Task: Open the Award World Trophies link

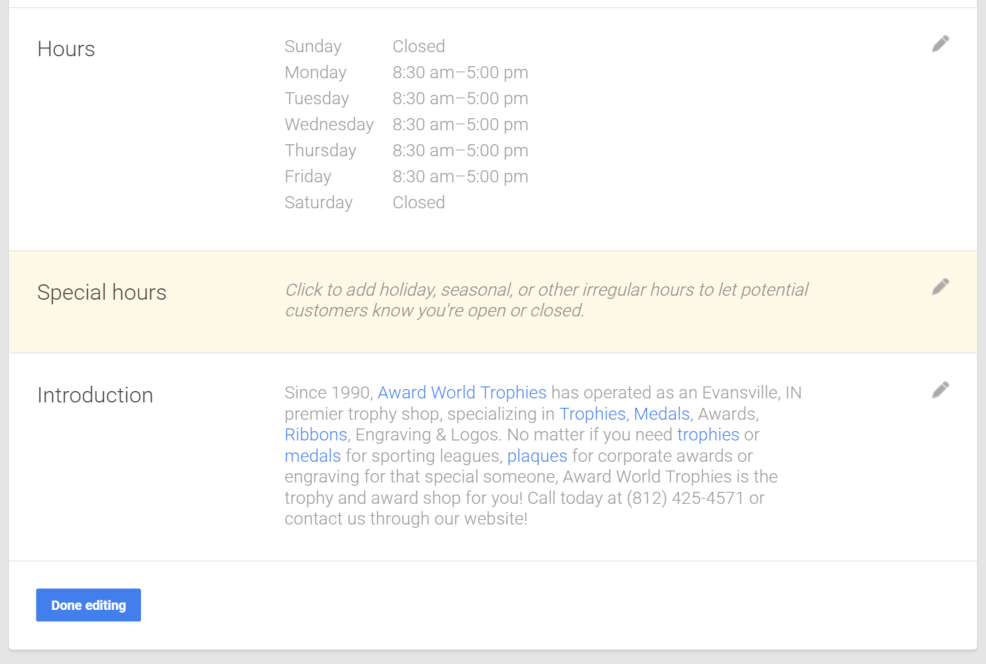Action: click(462, 392)
